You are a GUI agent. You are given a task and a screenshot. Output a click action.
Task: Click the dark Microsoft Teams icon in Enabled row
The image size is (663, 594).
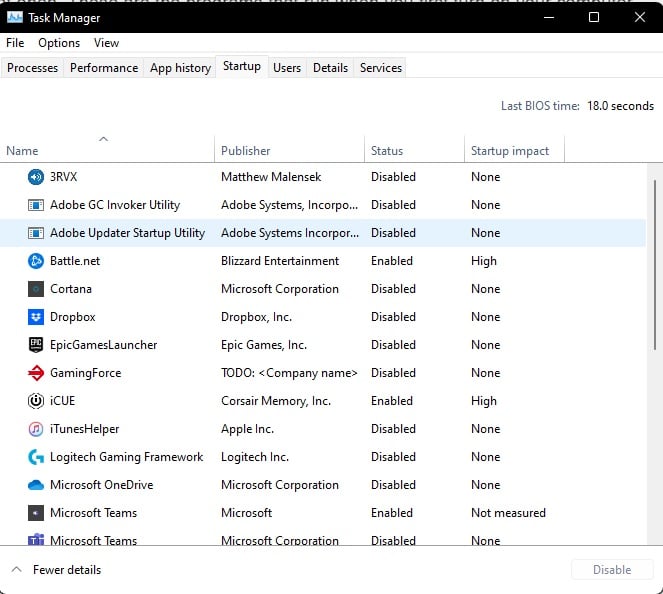coord(36,513)
